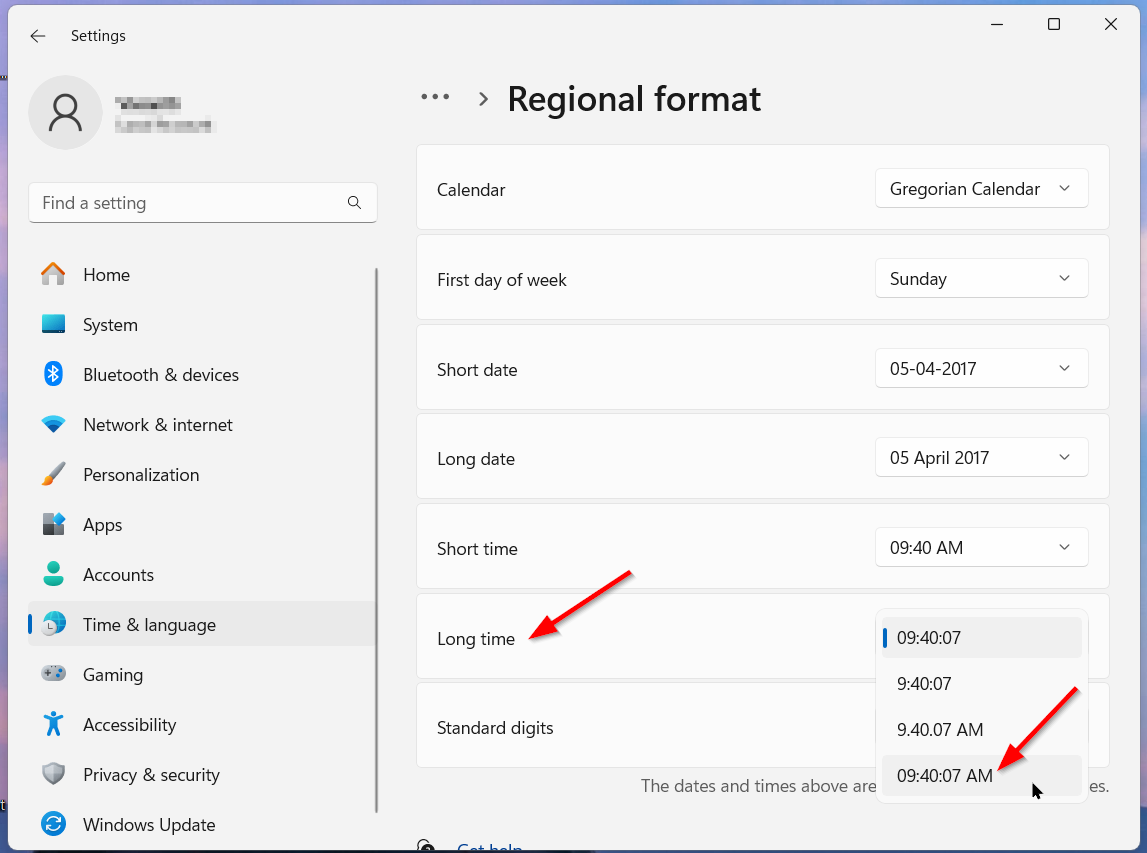Open Accounts settings
Viewport: 1147px width, 853px height.
(x=202, y=575)
